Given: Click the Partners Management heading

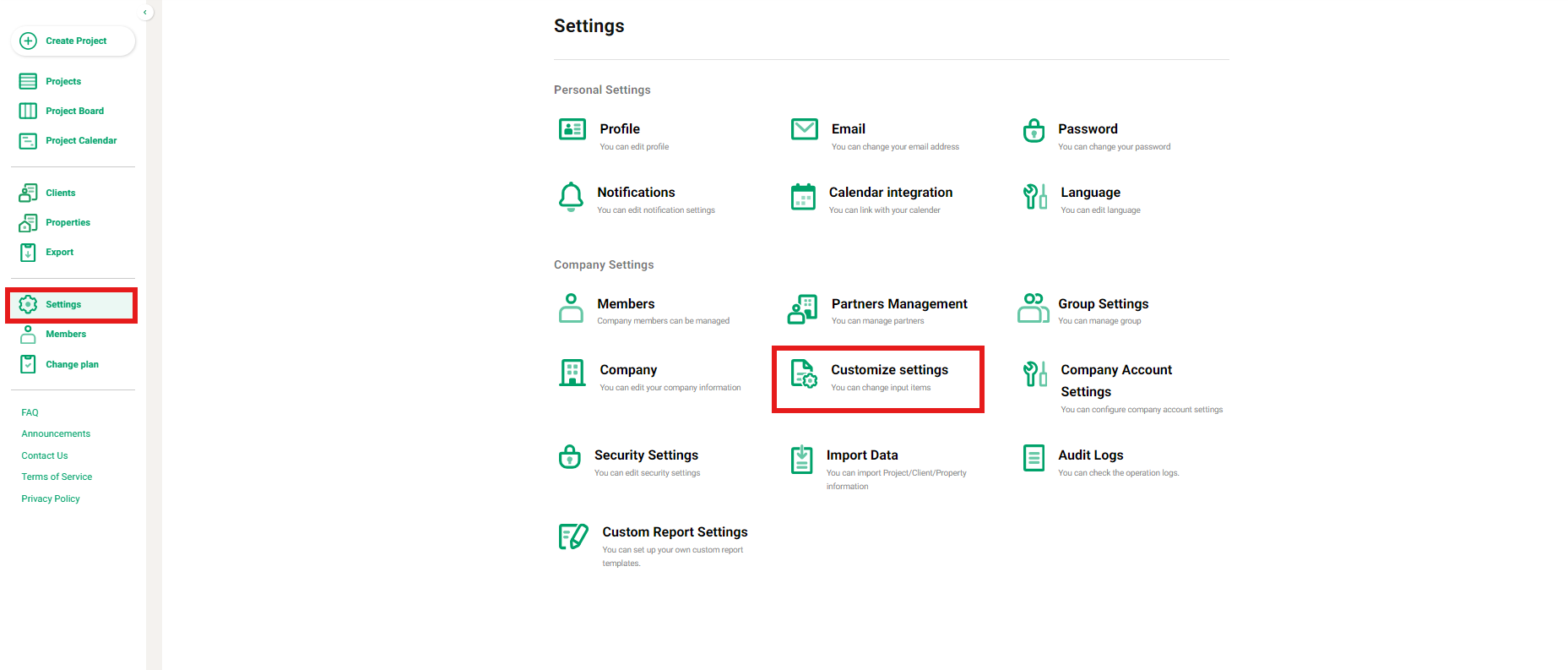Looking at the screenshot, I should coord(898,304).
